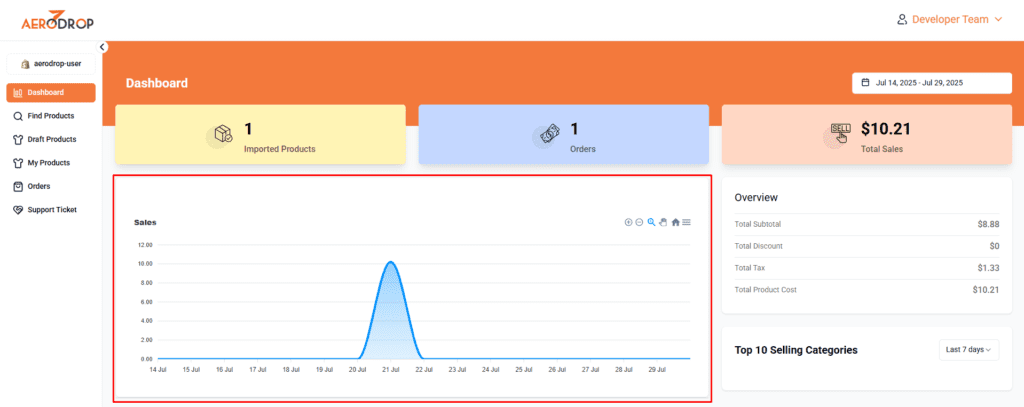Navigate to My Products page
The image size is (1024, 407).
(48, 163)
